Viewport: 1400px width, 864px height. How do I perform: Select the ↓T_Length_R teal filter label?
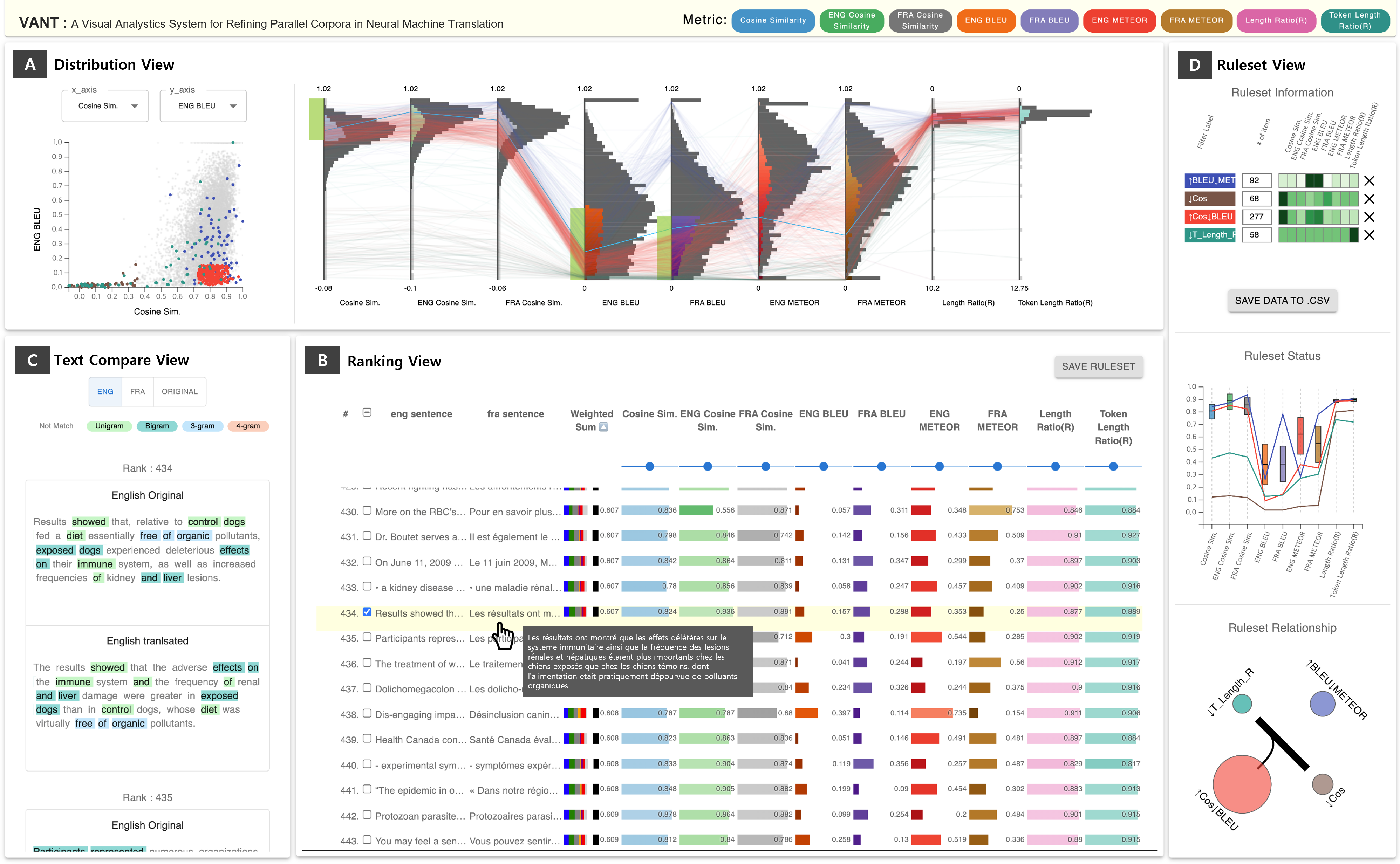click(1210, 235)
